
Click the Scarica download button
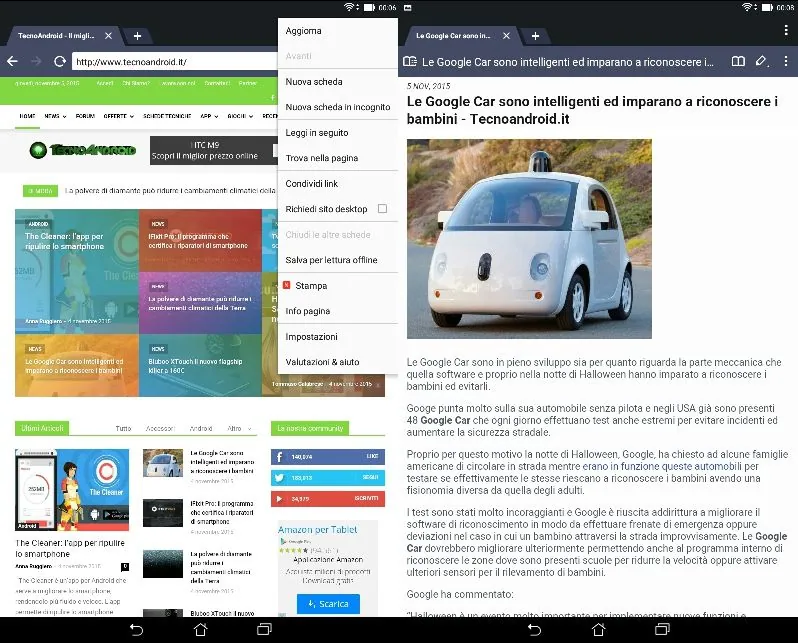[328, 604]
